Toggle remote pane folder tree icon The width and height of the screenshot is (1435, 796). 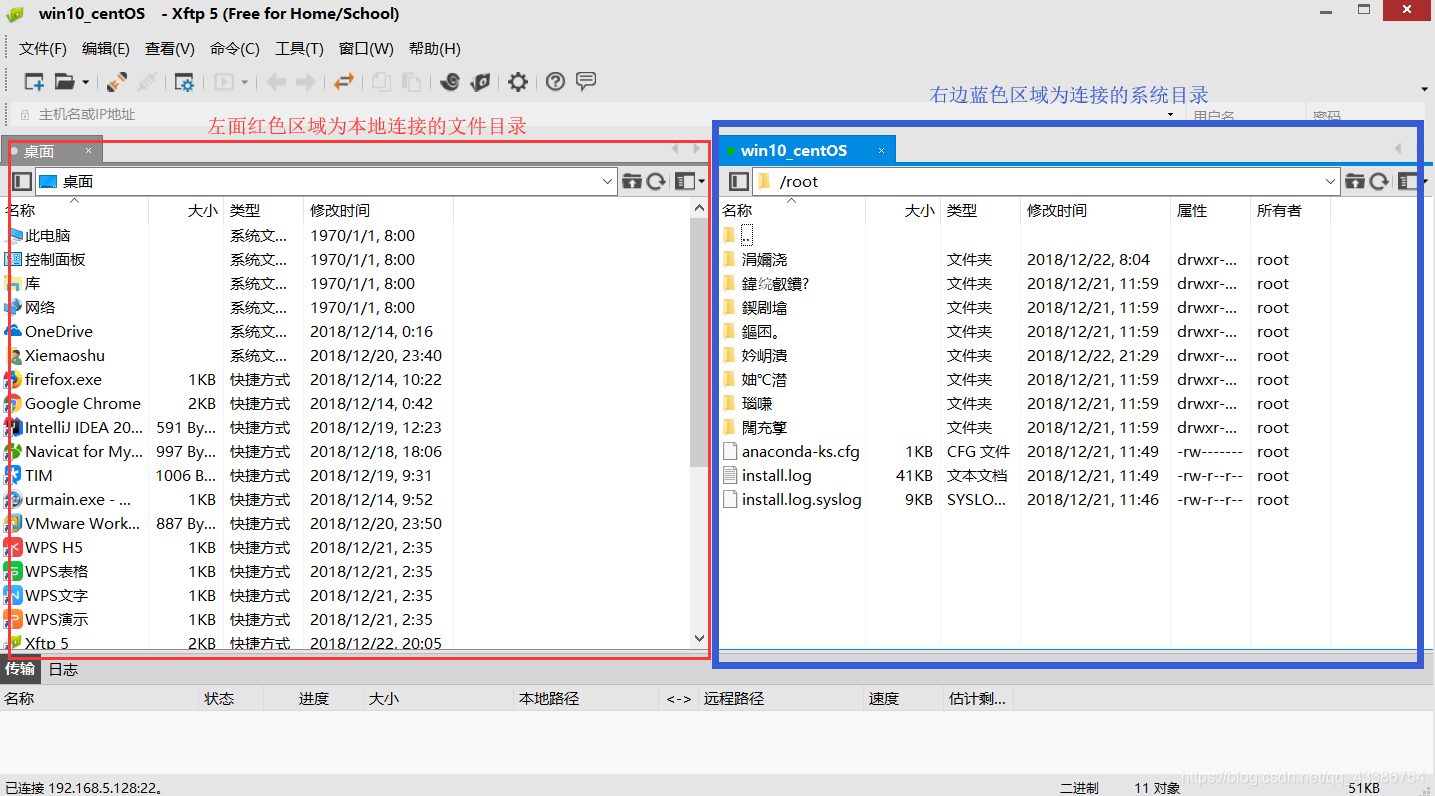tap(739, 181)
